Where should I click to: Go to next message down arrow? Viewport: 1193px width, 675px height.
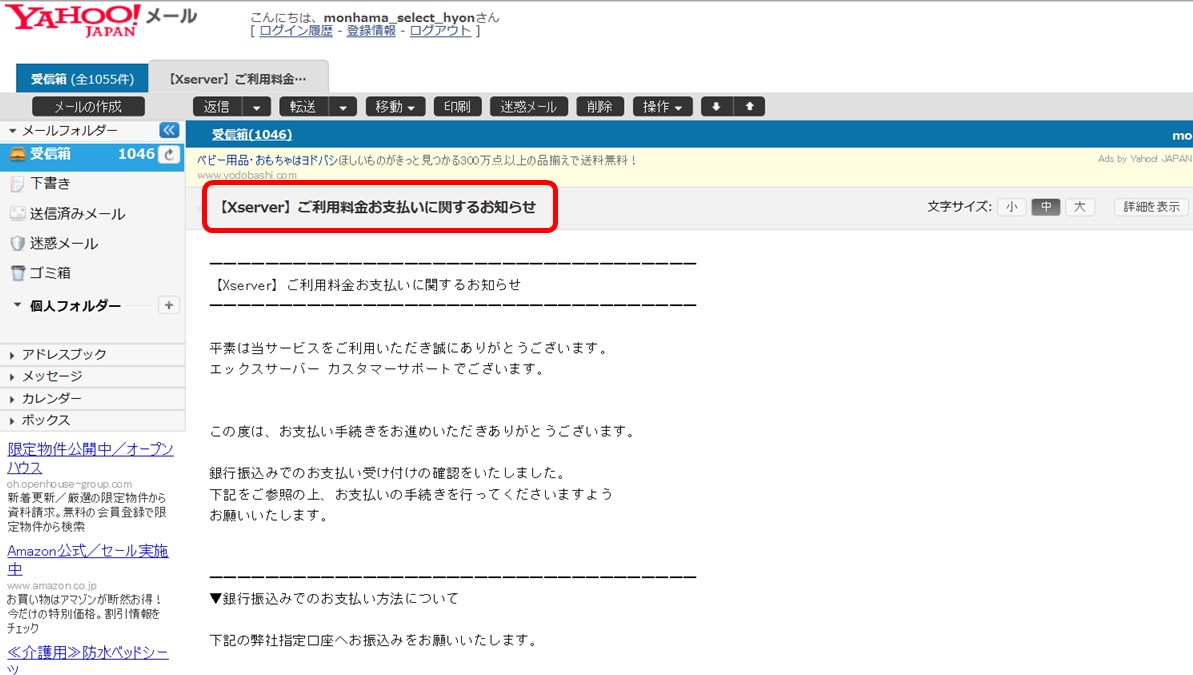(716, 107)
